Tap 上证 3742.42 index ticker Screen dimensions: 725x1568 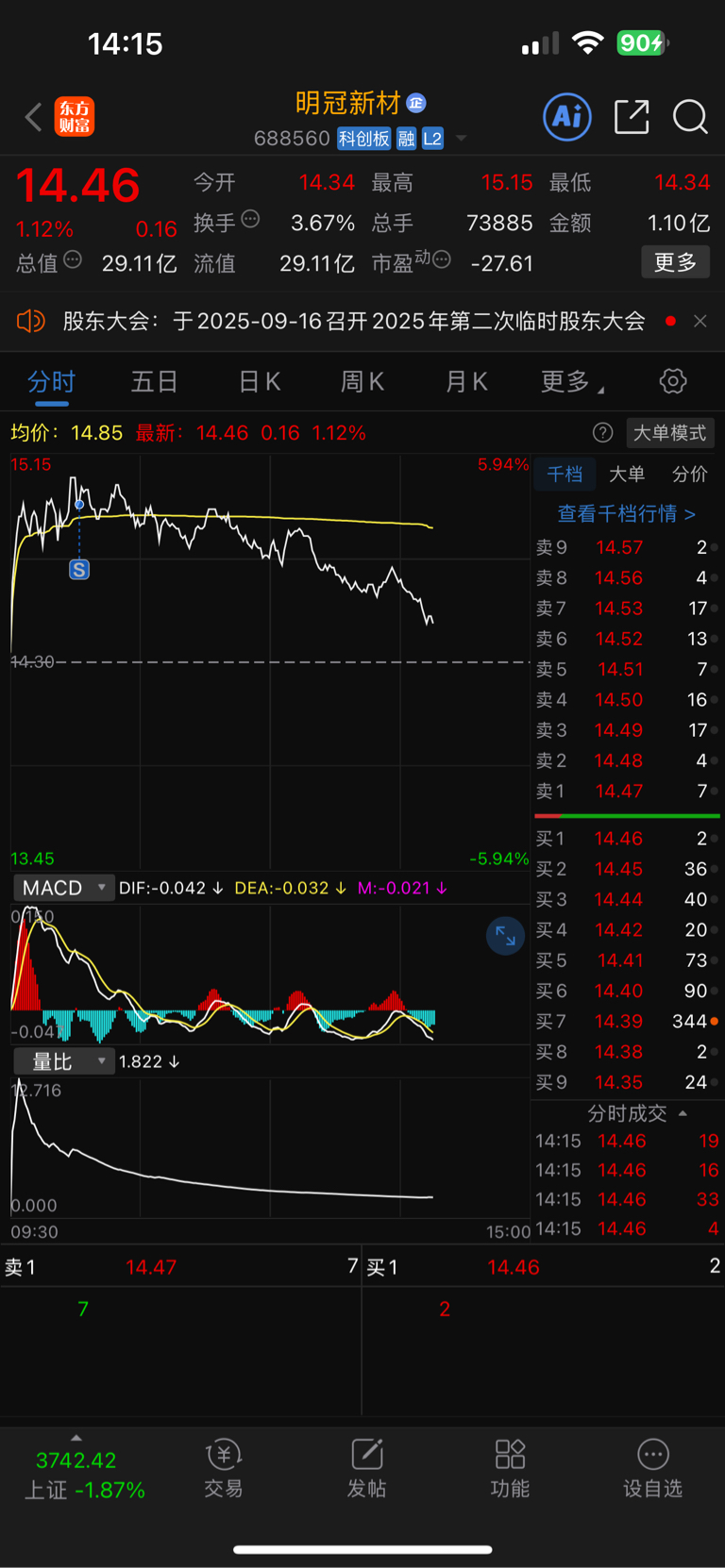(x=84, y=1476)
